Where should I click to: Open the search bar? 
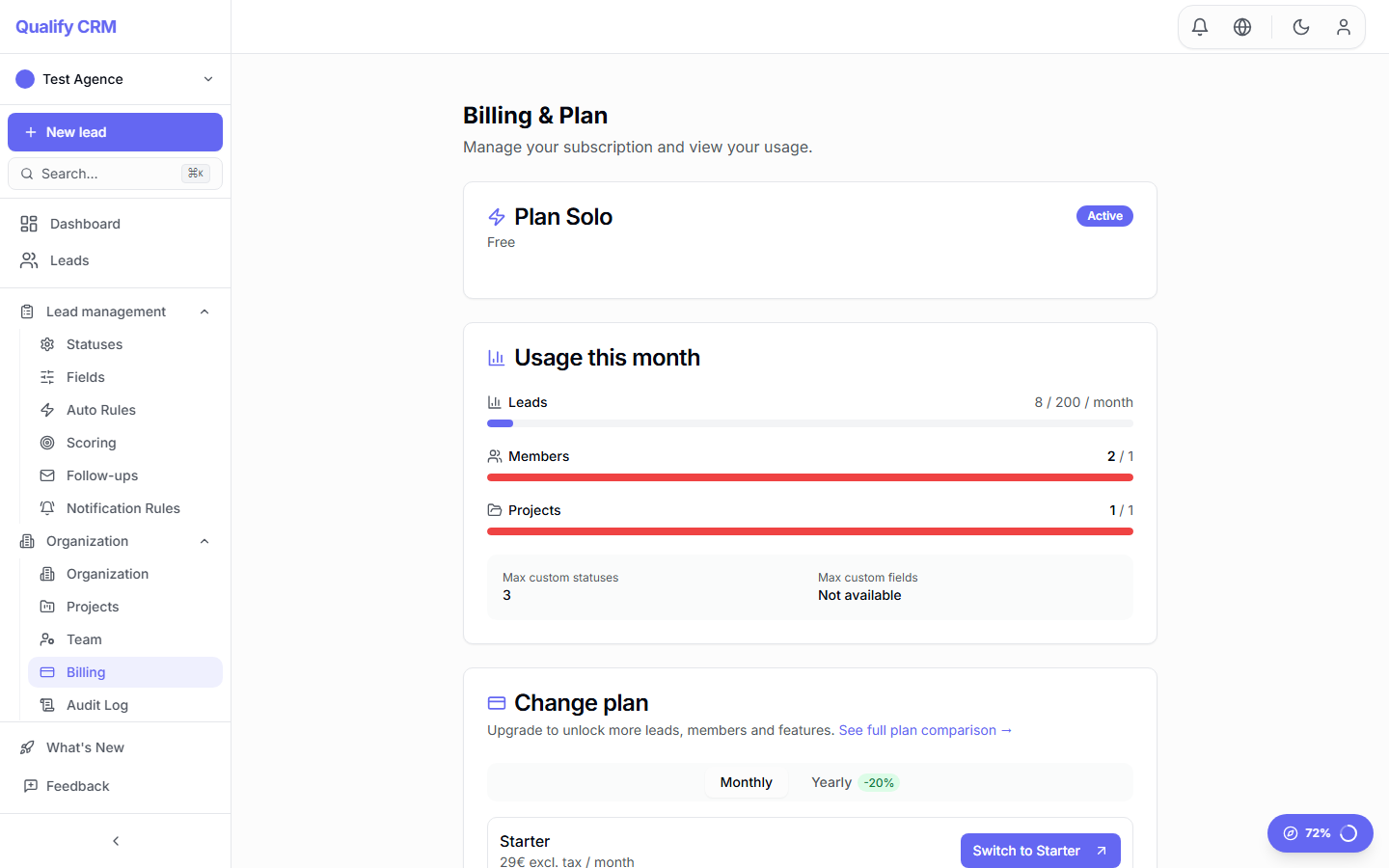pos(115,174)
